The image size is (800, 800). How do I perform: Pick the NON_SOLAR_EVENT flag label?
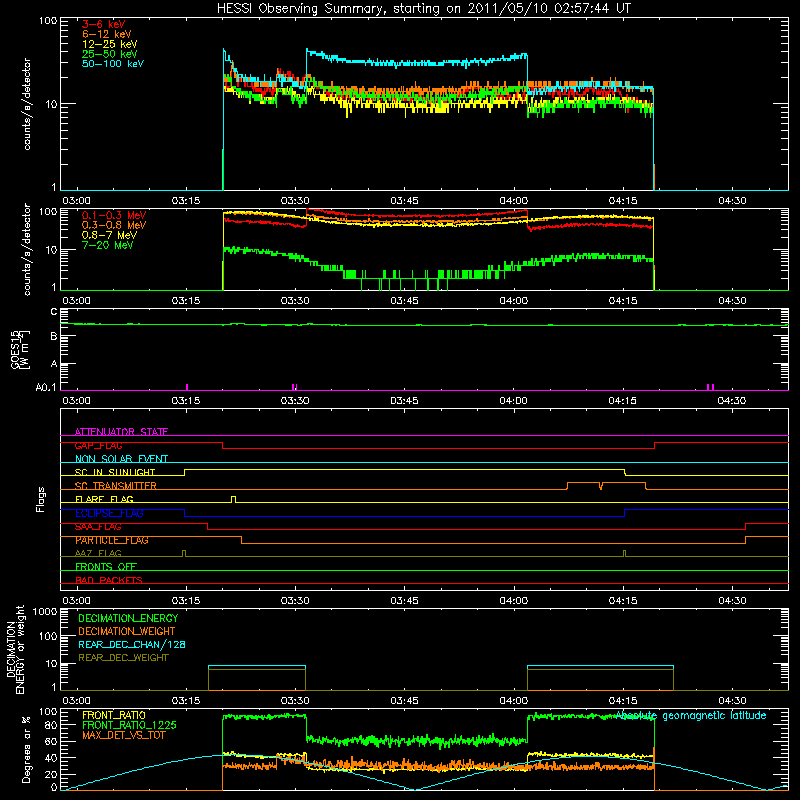pyautogui.click(x=121, y=459)
